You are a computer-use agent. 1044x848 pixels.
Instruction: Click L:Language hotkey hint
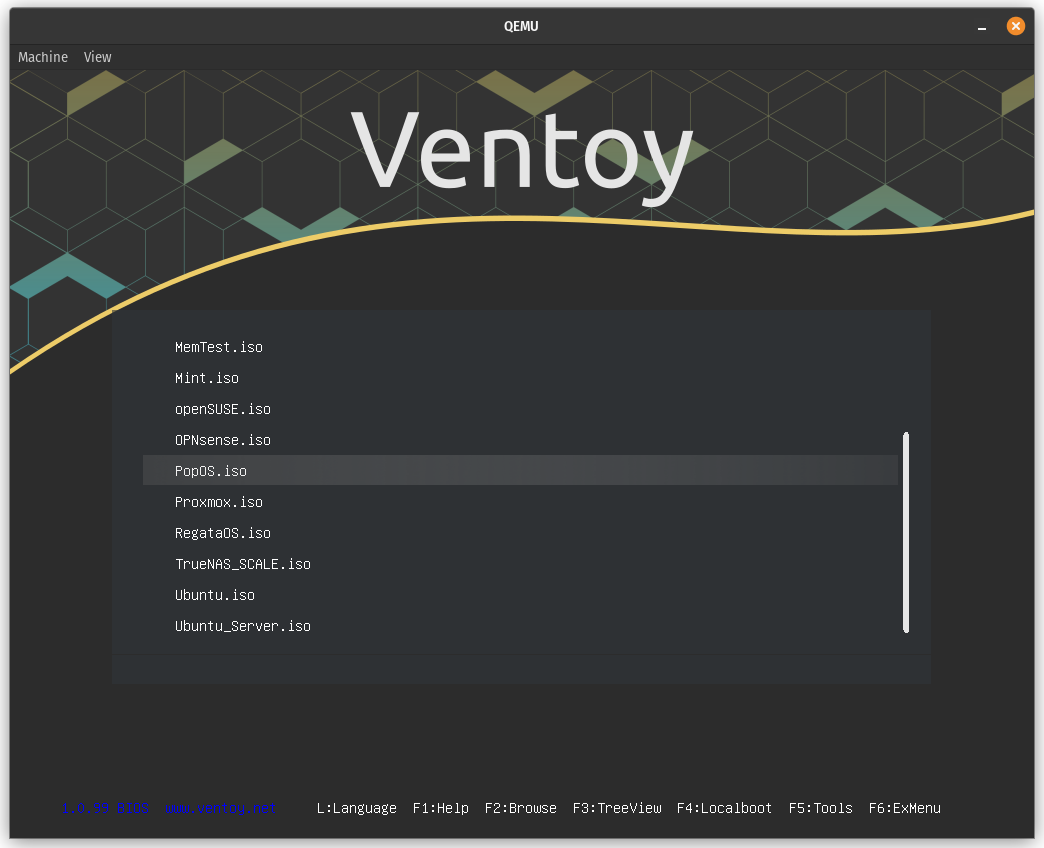coord(356,808)
